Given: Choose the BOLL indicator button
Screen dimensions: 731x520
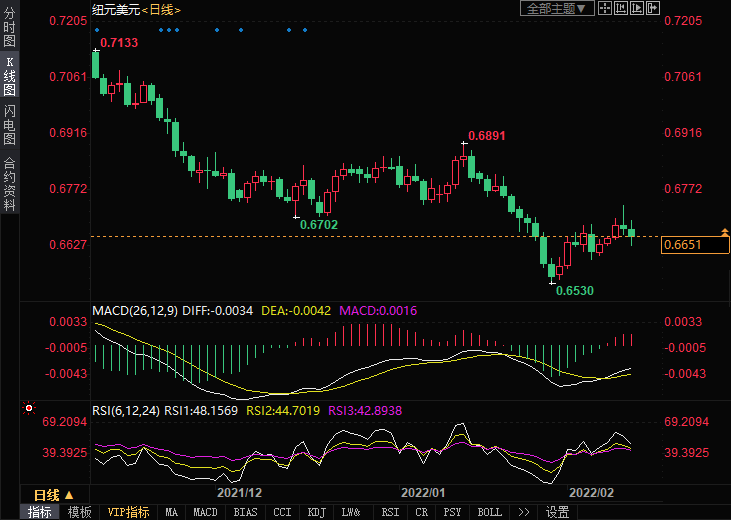Looking at the screenshot, I should (x=489, y=512).
